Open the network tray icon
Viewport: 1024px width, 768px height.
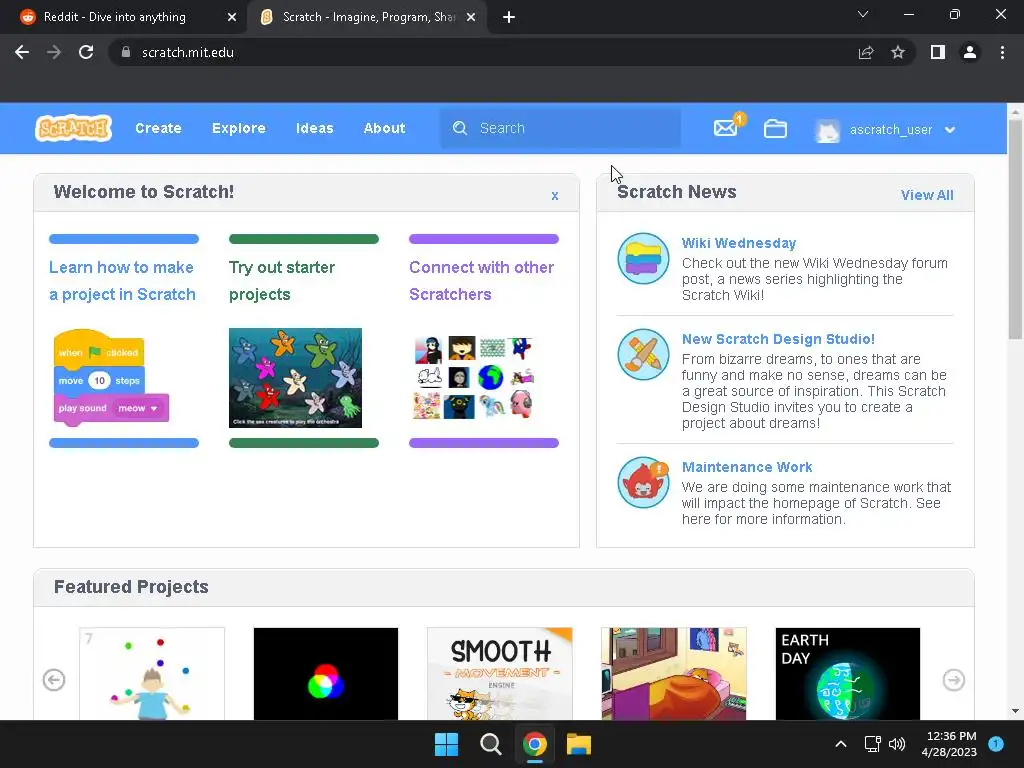coord(872,744)
